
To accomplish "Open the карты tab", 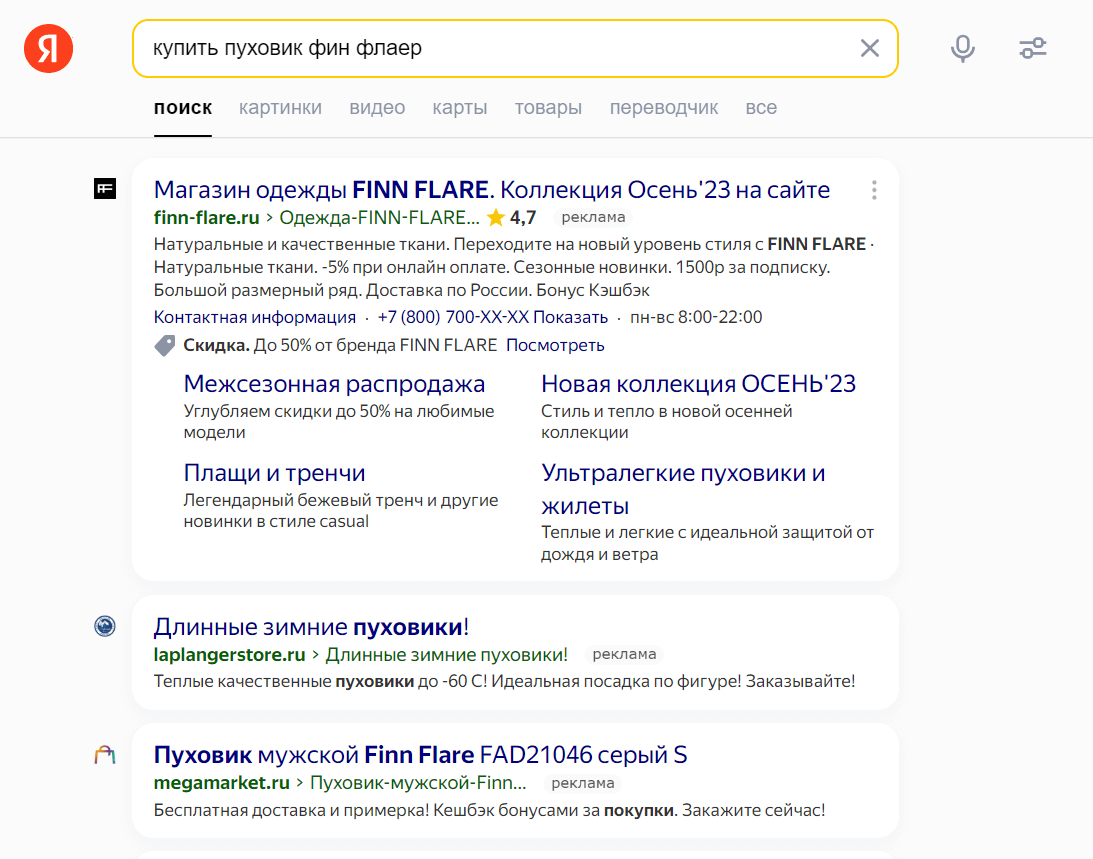I will (x=460, y=108).
